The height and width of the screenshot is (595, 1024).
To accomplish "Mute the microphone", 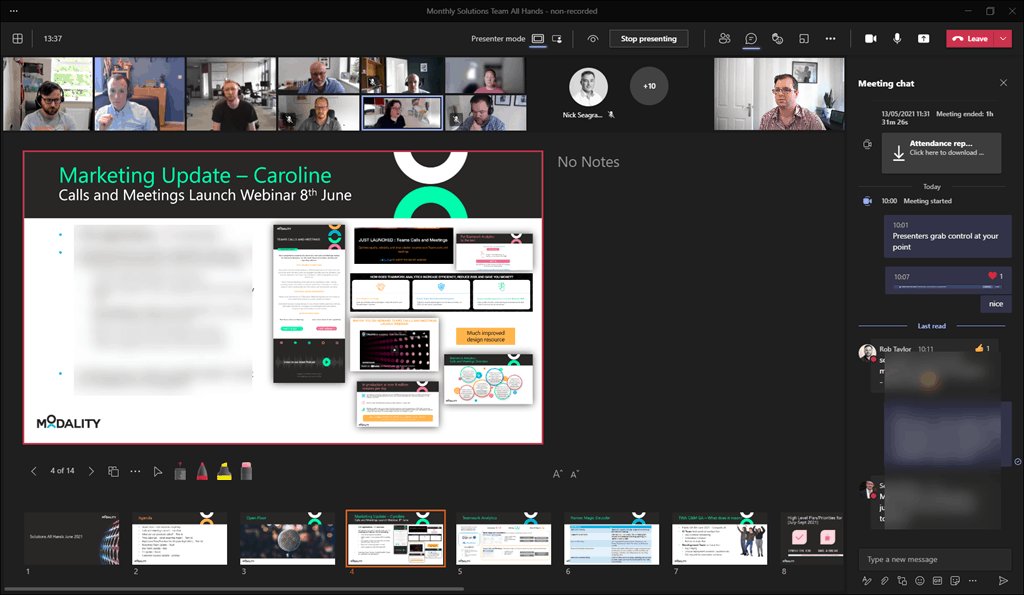I will pos(896,38).
